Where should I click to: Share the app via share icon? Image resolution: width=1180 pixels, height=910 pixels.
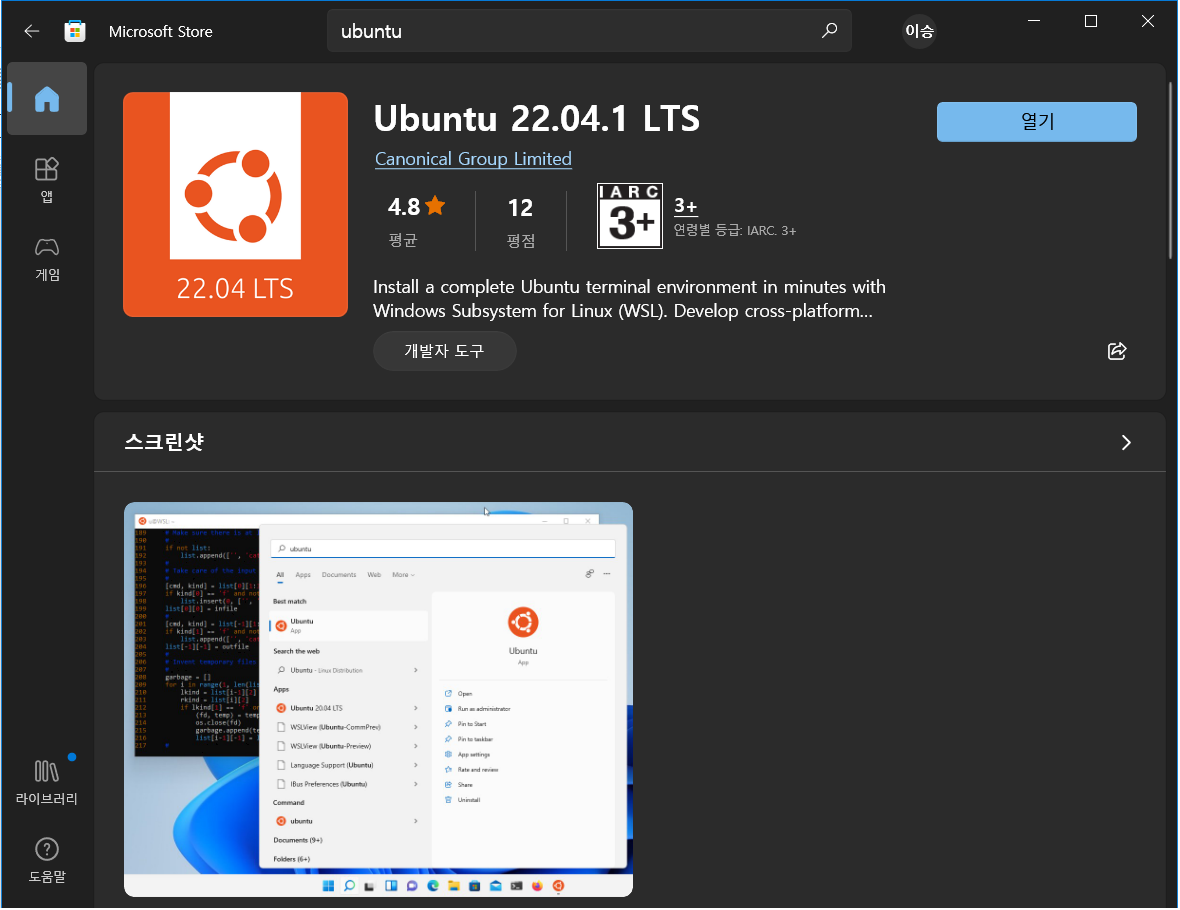(x=1117, y=351)
